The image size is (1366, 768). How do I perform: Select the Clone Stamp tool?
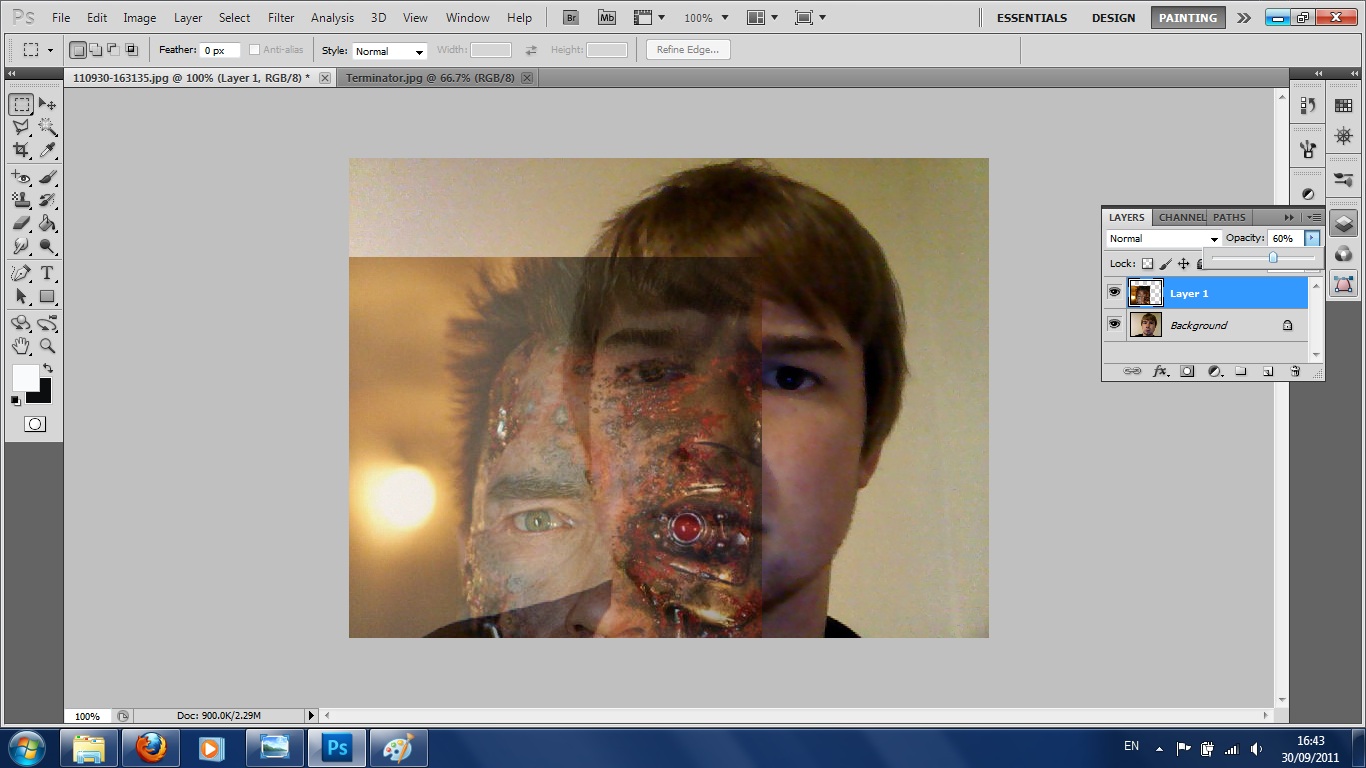tap(21, 201)
